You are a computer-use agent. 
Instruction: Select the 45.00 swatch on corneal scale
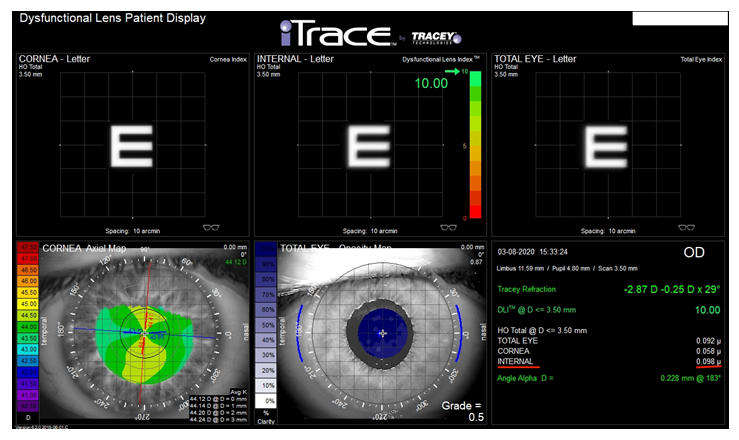pyautogui.click(x=28, y=304)
